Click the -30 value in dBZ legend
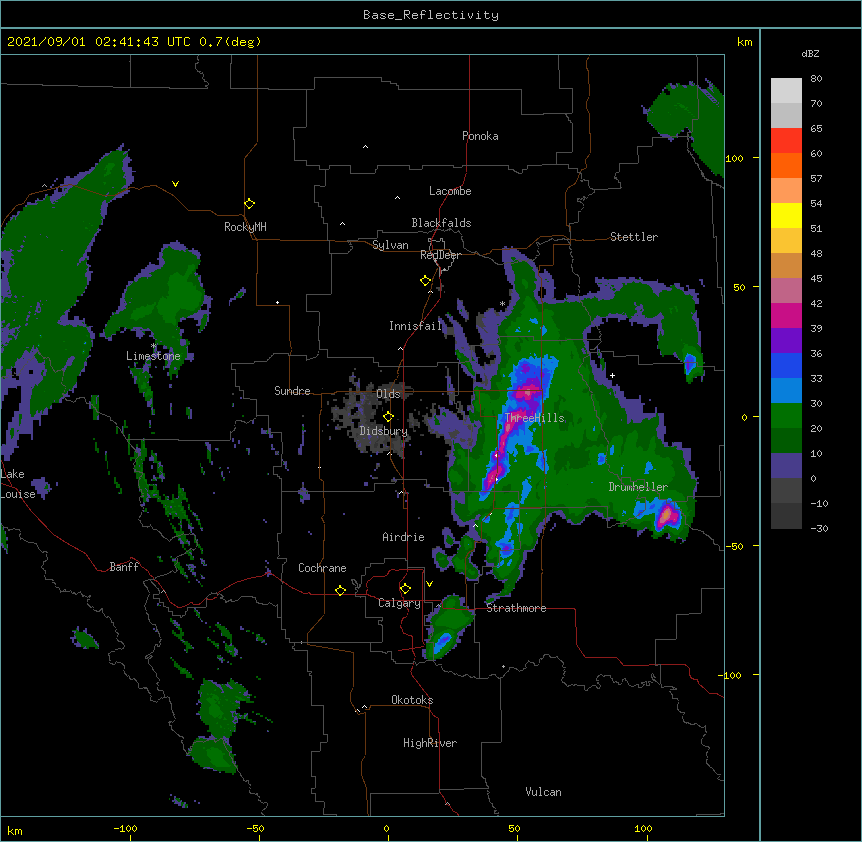 (x=820, y=528)
